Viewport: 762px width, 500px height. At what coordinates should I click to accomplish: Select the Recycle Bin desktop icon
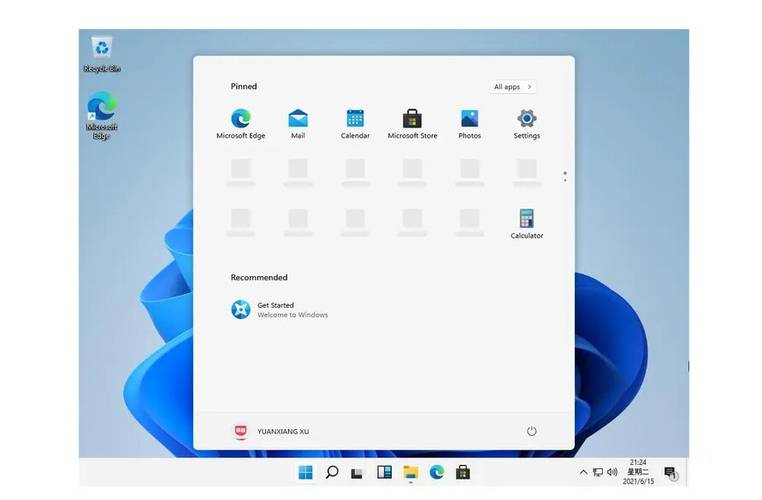[x=102, y=54]
